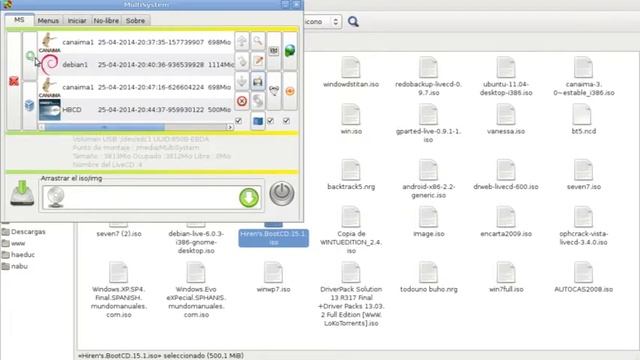Select the backtrack5.nrg file

point(351,175)
